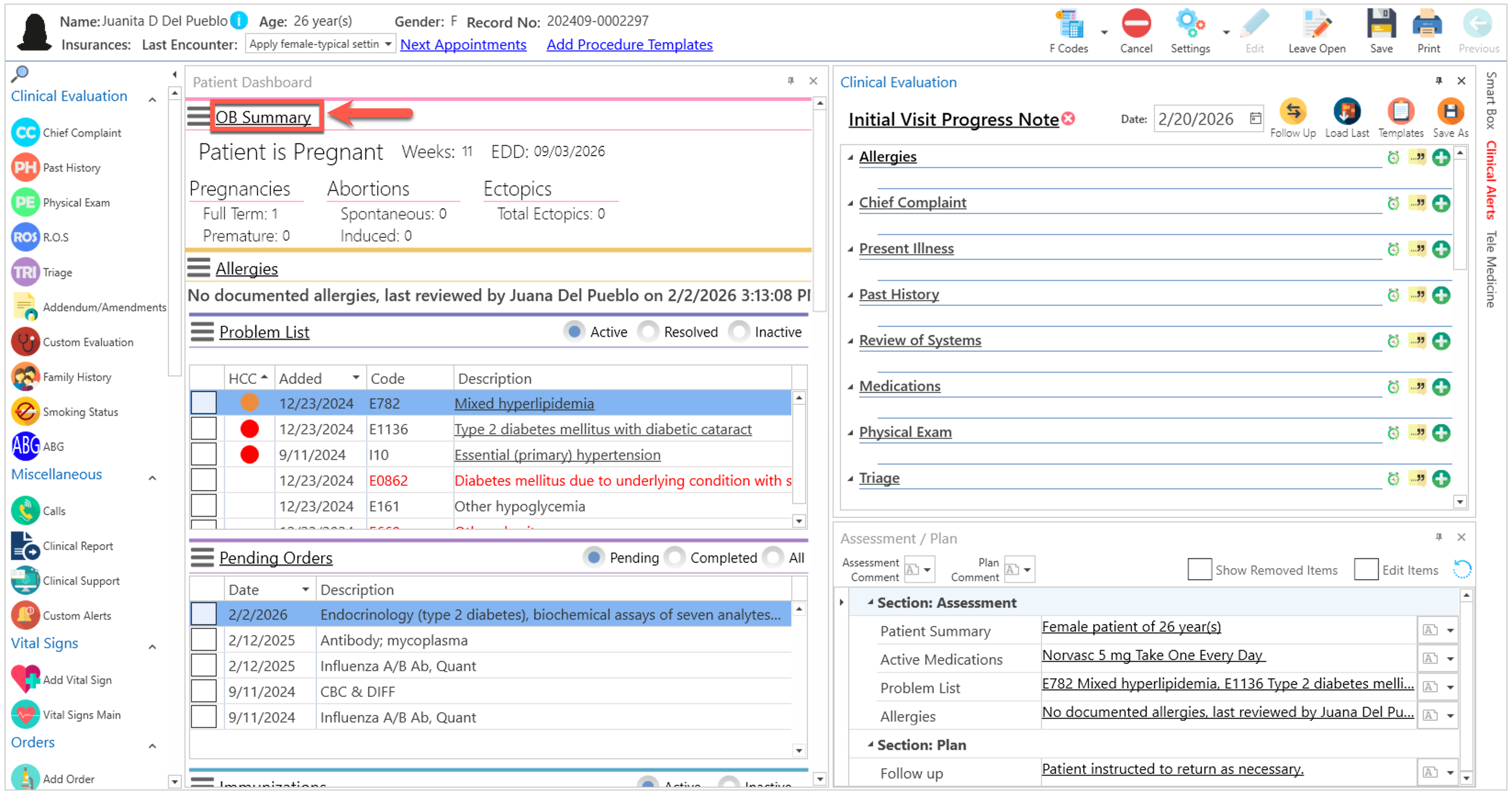Click the Follow Up icon
Viewport: 1512px width, 795px height.
[1293, 112]
